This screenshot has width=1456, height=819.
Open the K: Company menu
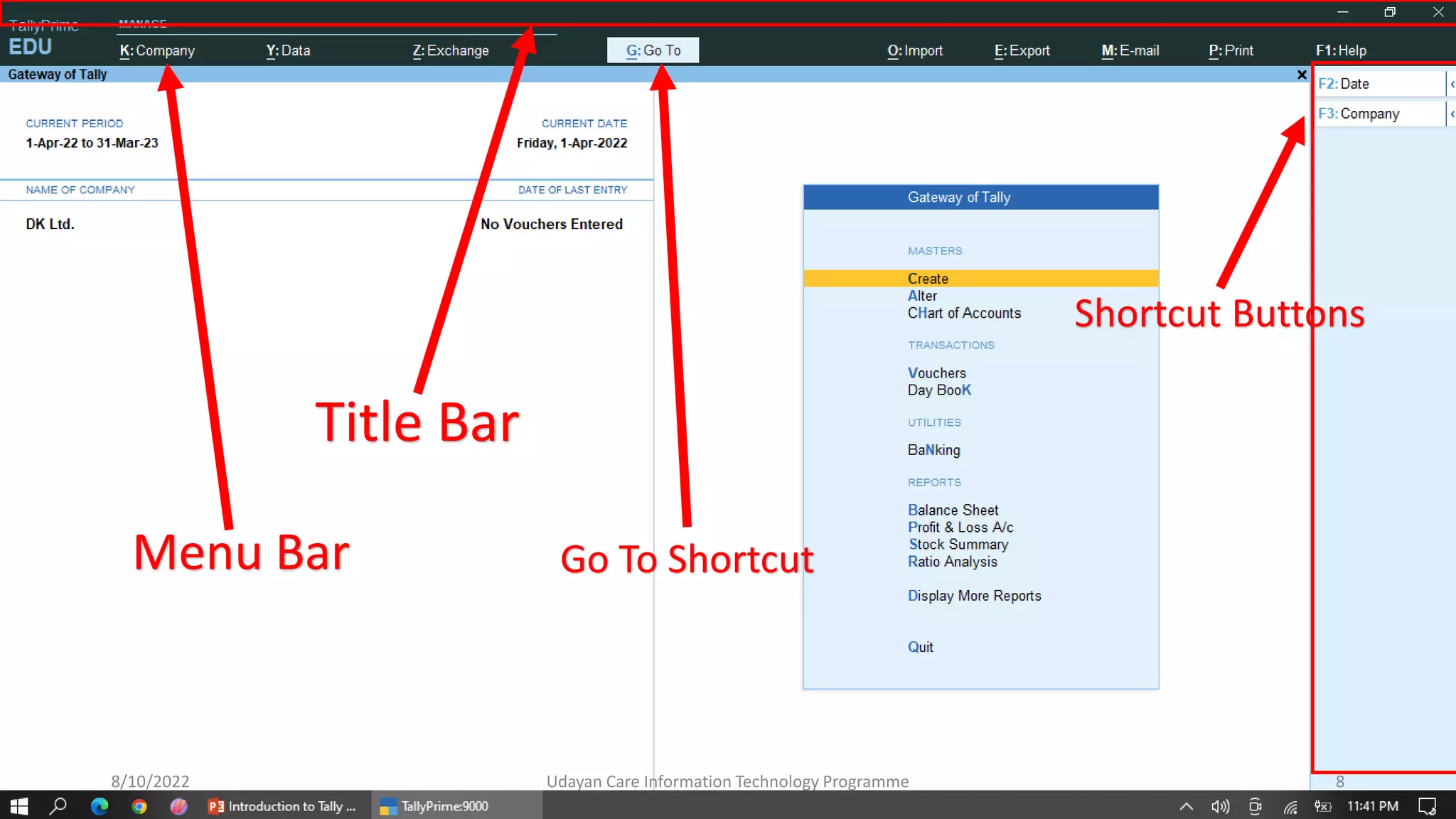point(157,50)
